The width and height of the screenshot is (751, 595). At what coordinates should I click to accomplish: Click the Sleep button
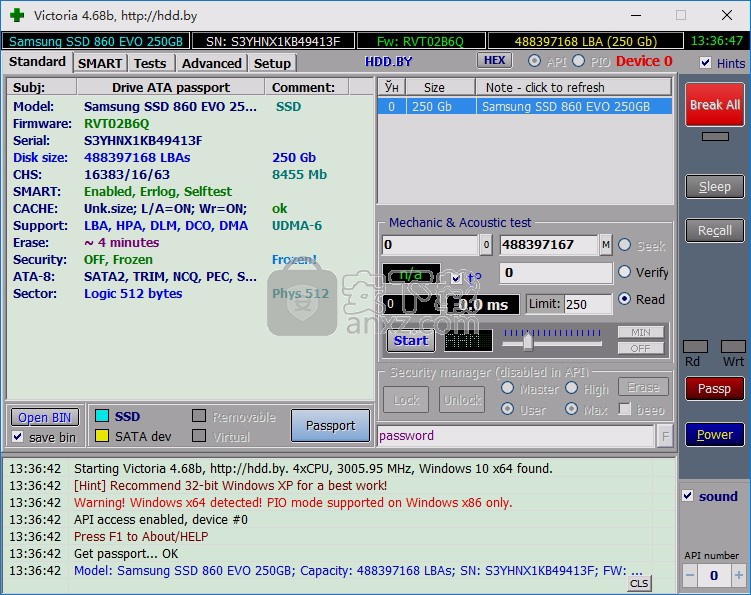pyautogui.click(x=715, y=186)
